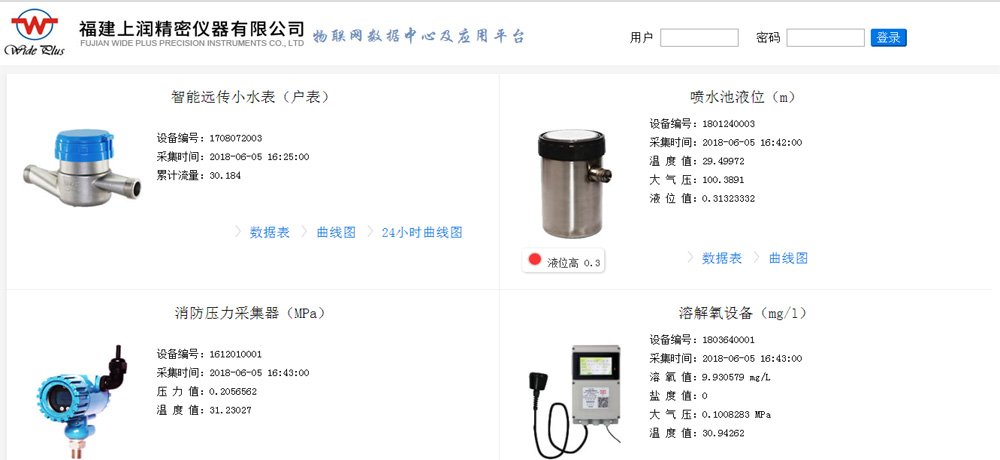Click the red 液位高 alarm indicator dot
This screenshot has height=460, width=1000.
pos(534,260)
